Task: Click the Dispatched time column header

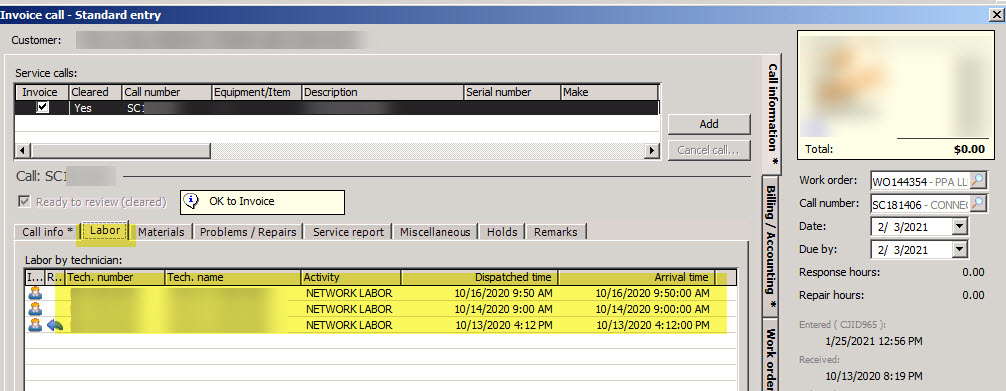Action: point(479,277)
